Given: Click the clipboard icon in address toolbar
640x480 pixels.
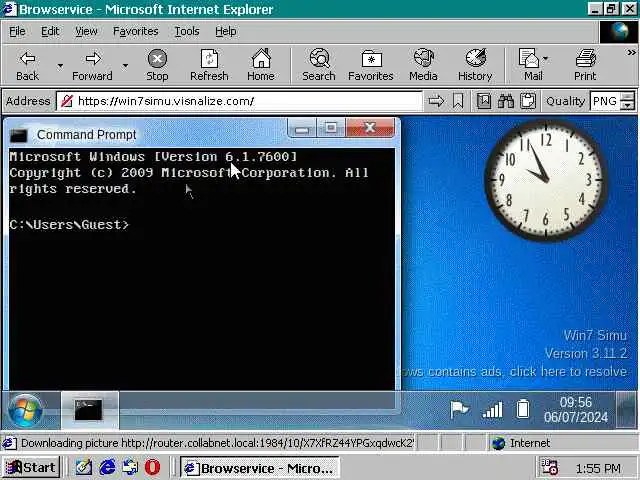Looking at the screenshot, I should (x=528, y=101).
